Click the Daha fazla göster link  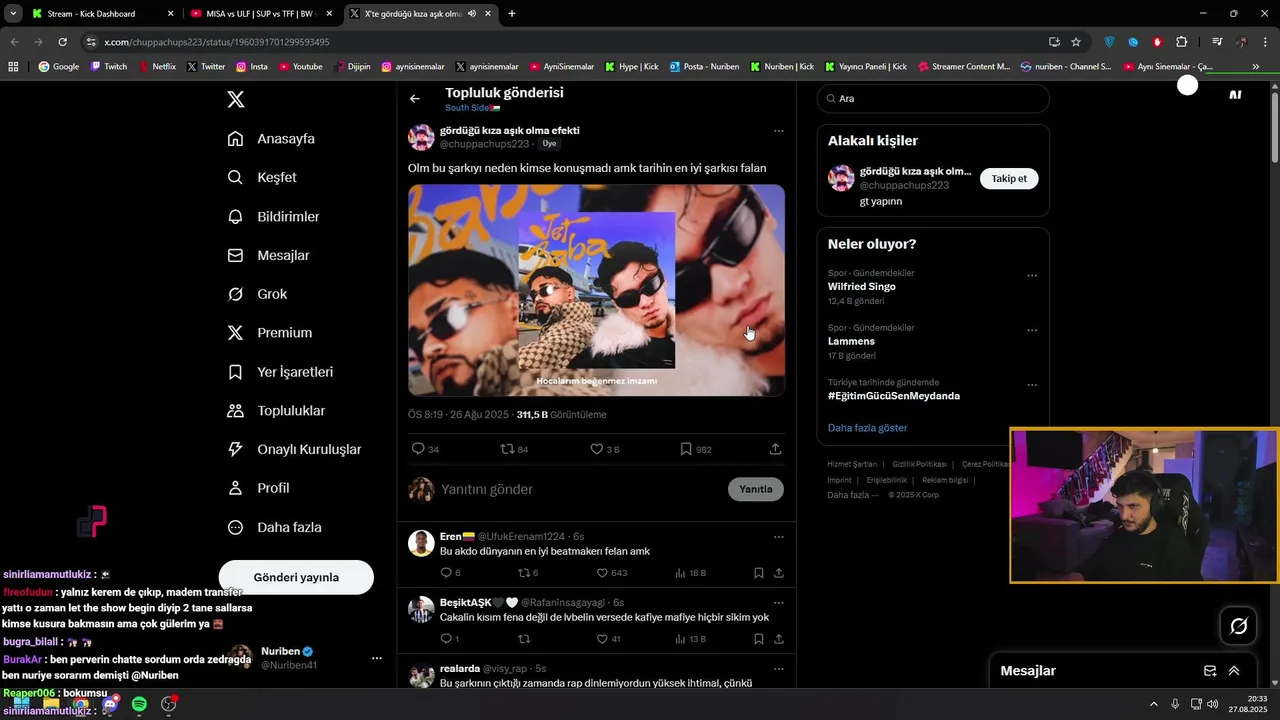867,428
